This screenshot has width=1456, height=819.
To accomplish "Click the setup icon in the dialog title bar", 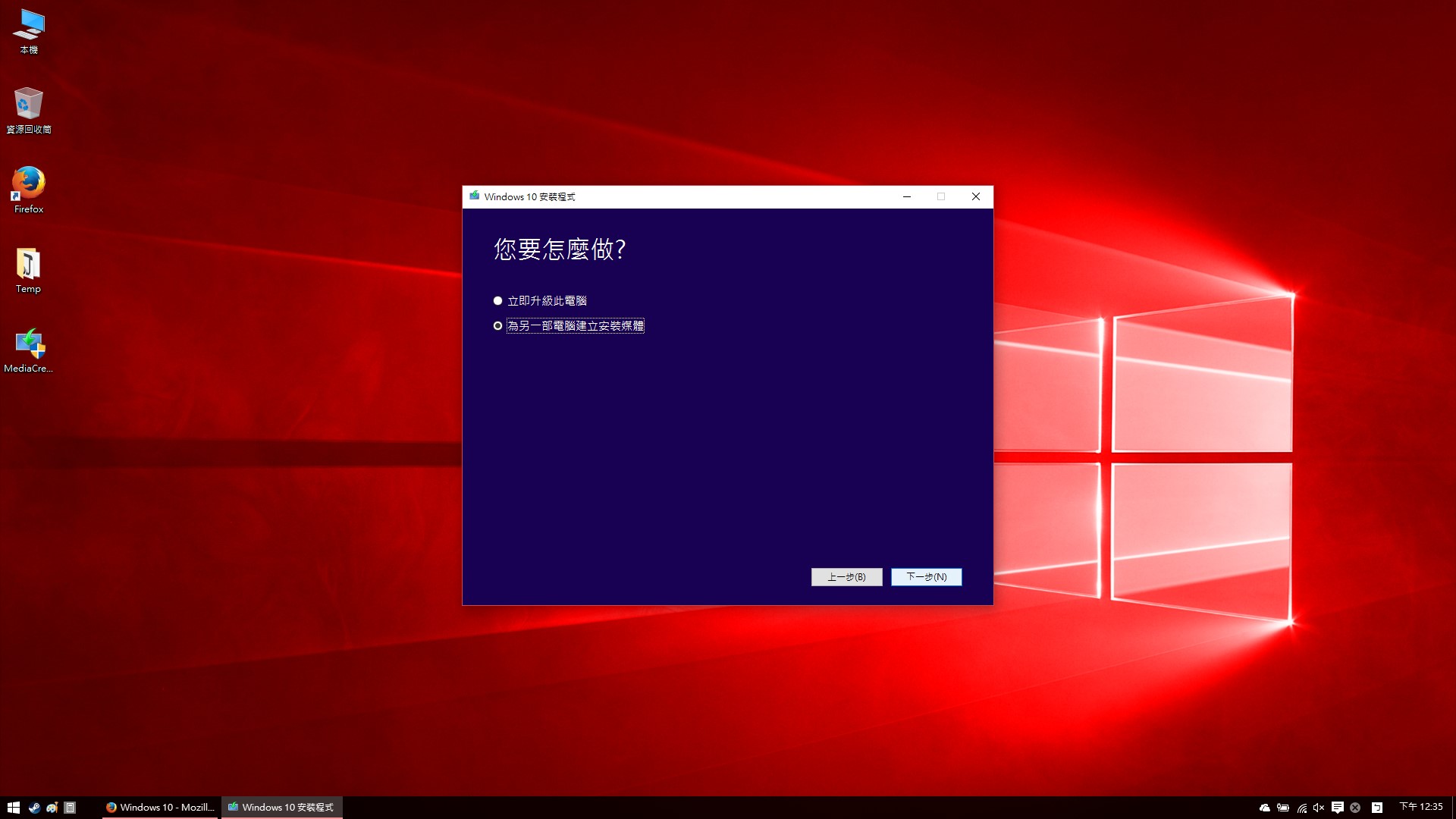I will pyautogui.click(x=474, y=196).
